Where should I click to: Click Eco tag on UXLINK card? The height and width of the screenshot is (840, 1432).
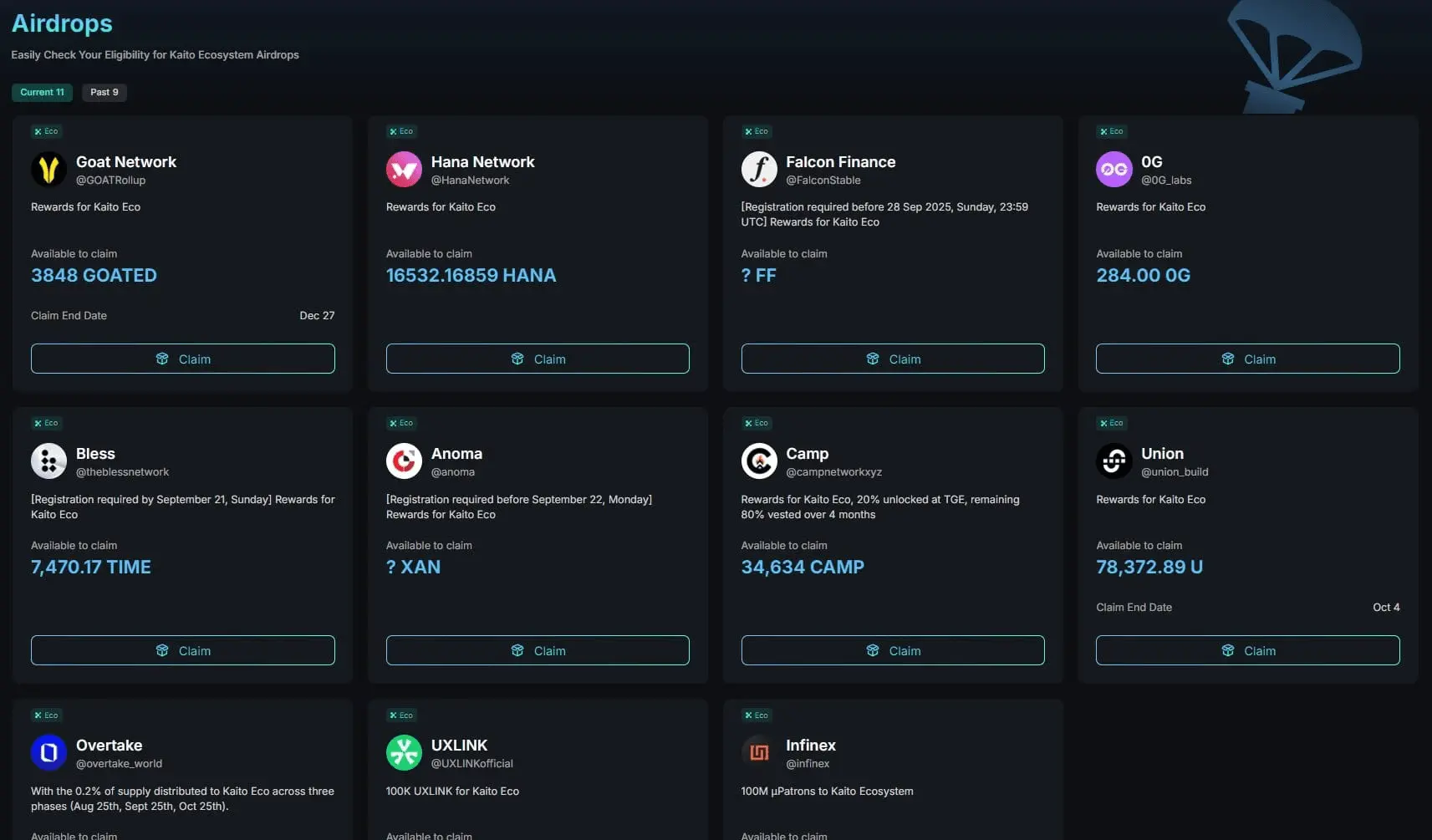pyautogui.click(x=401, y=715)
